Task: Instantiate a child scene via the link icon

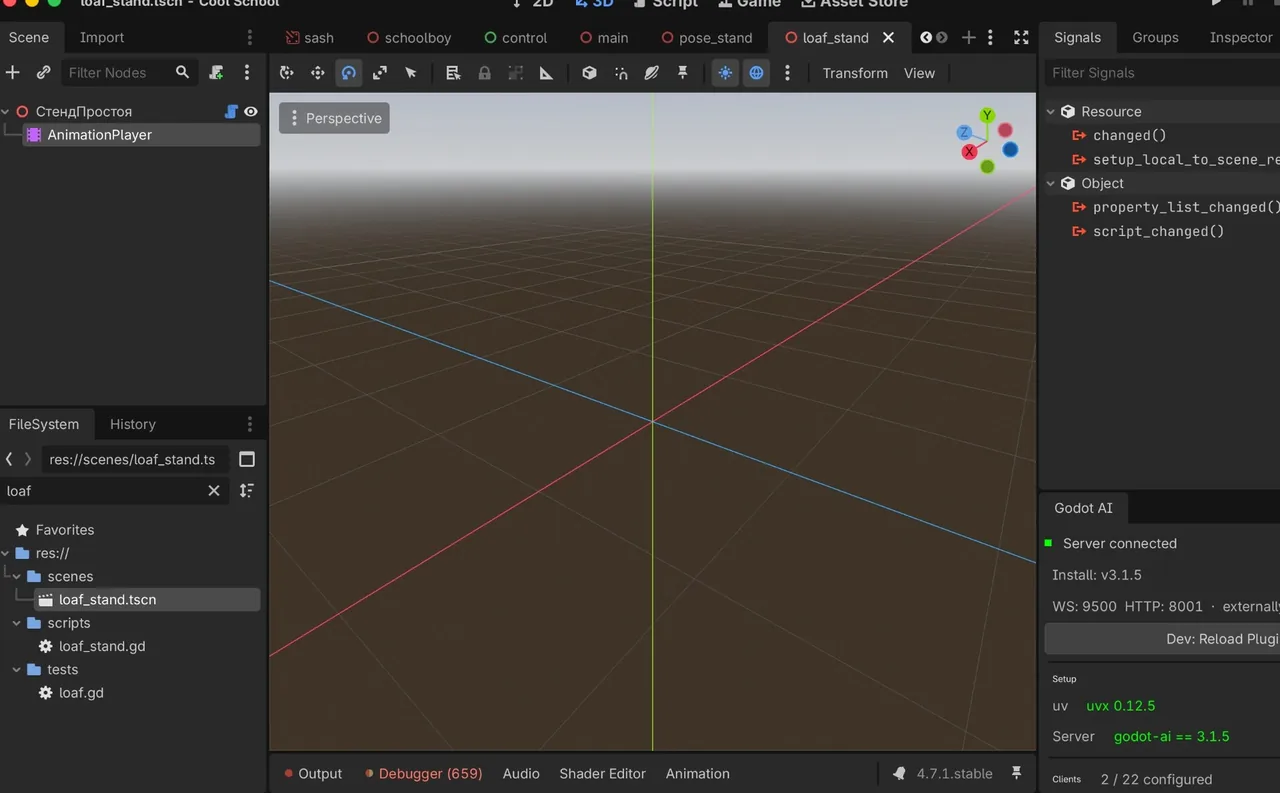Action: coord(43,73)
